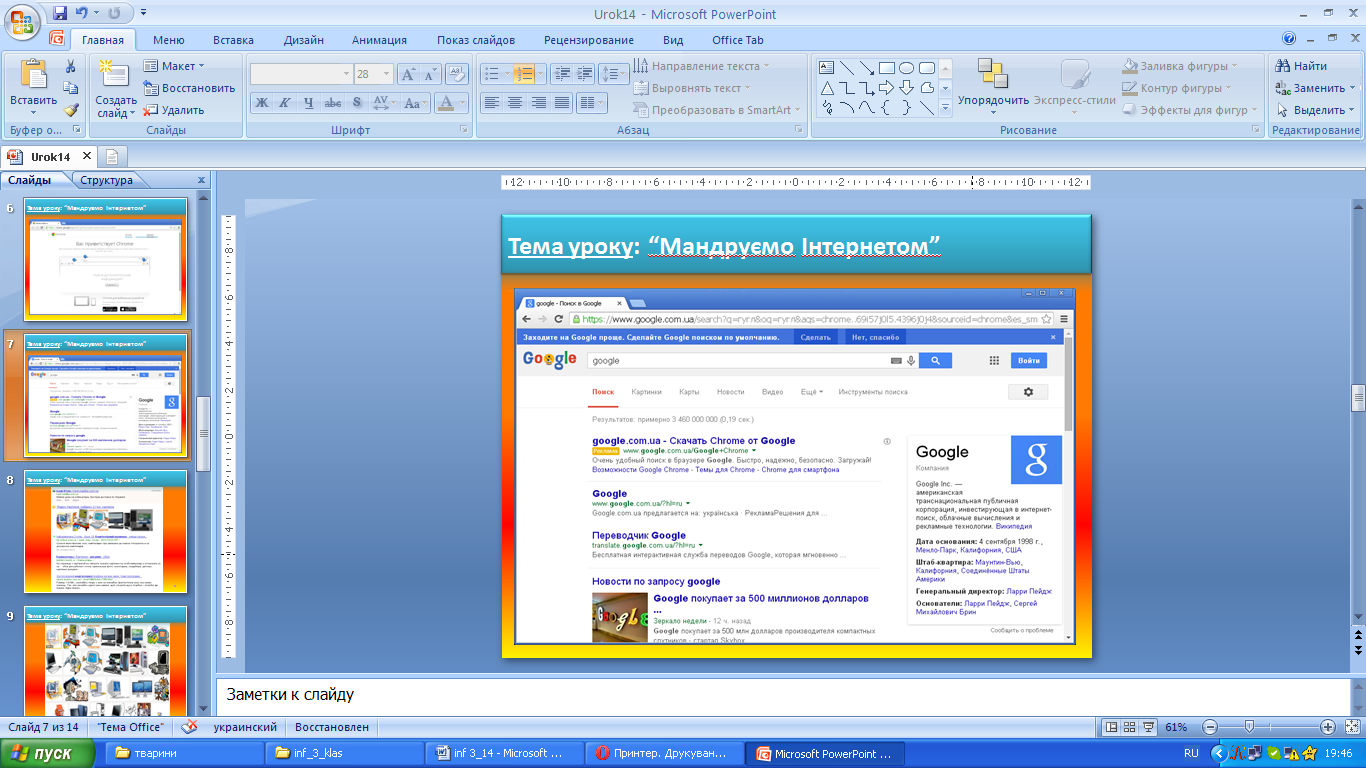Switch to Slide Sorter view icon
This screenshot has height=768, width=1366.
[1129, 727]
